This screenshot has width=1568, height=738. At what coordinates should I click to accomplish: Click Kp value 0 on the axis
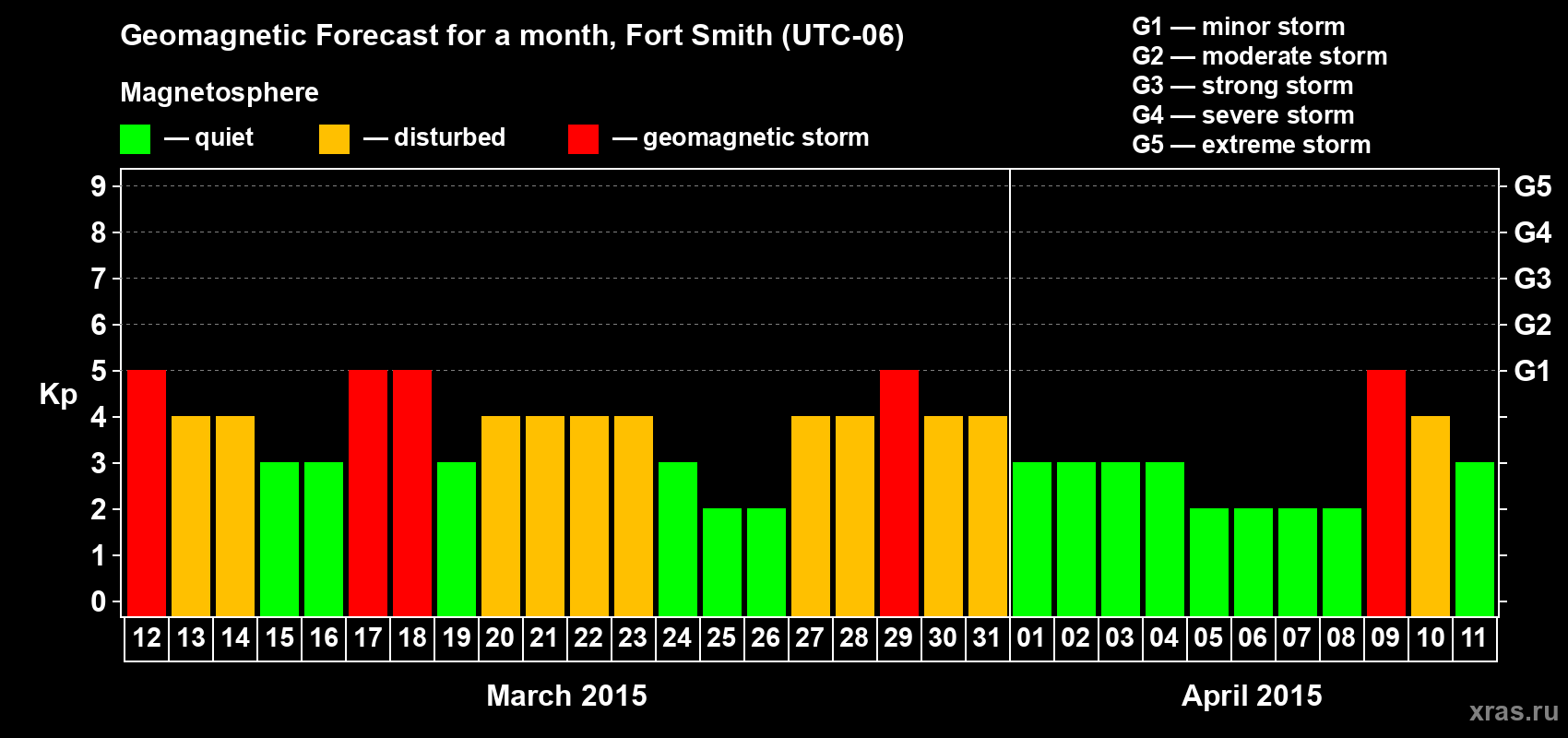(x=99, y=601)
